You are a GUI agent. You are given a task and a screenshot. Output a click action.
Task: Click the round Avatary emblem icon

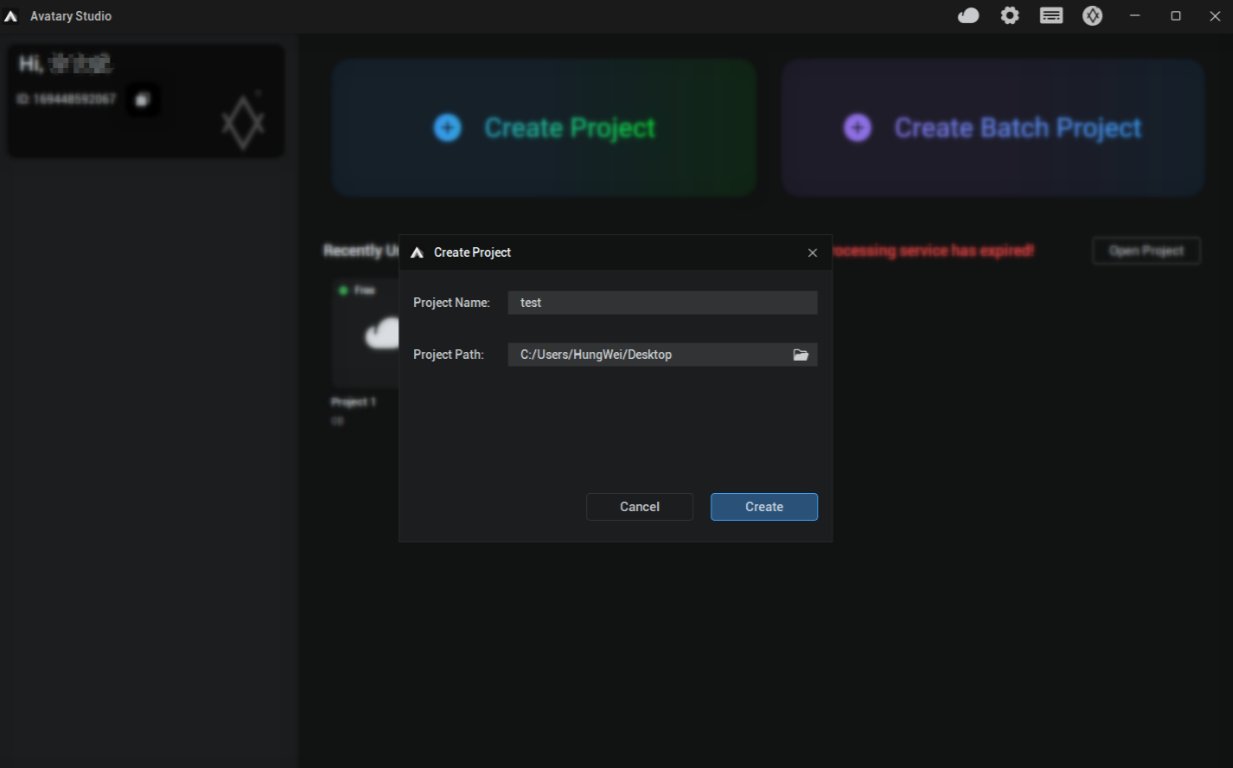[x=1092, y=16]
